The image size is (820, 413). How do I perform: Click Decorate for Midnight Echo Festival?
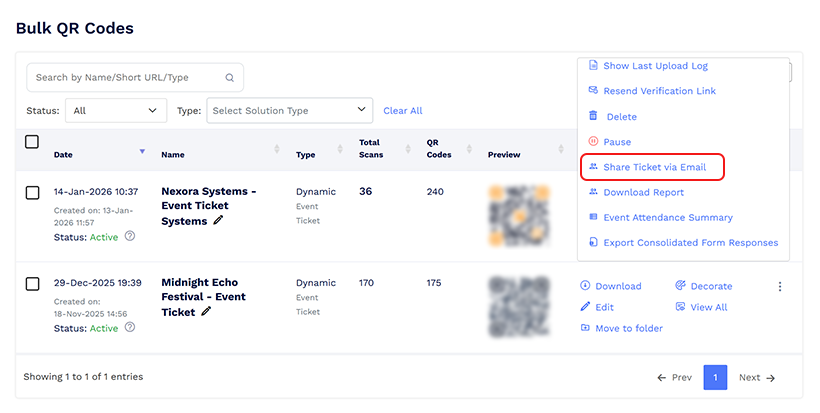click(703, 286)
